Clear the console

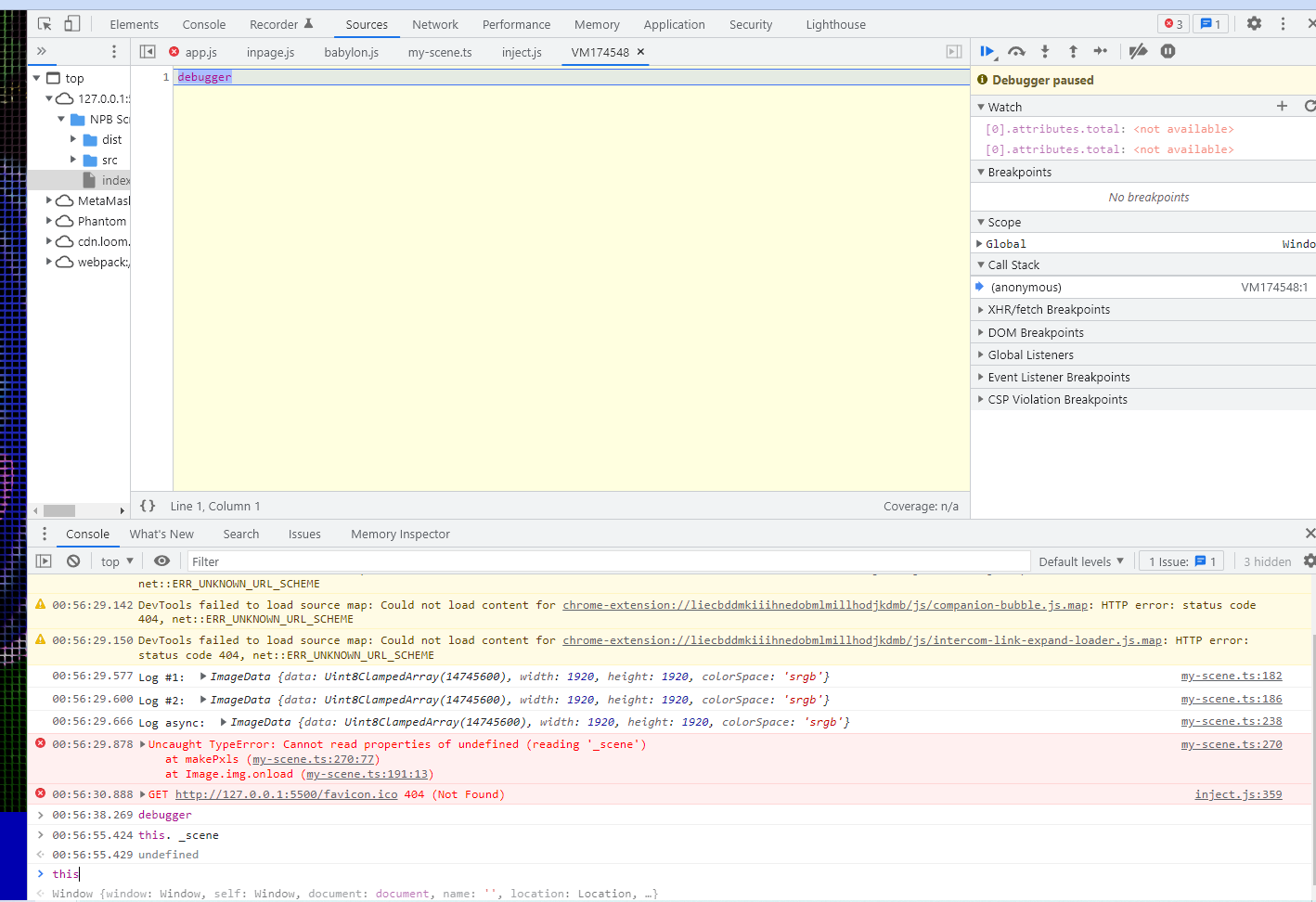pos(73,561)
